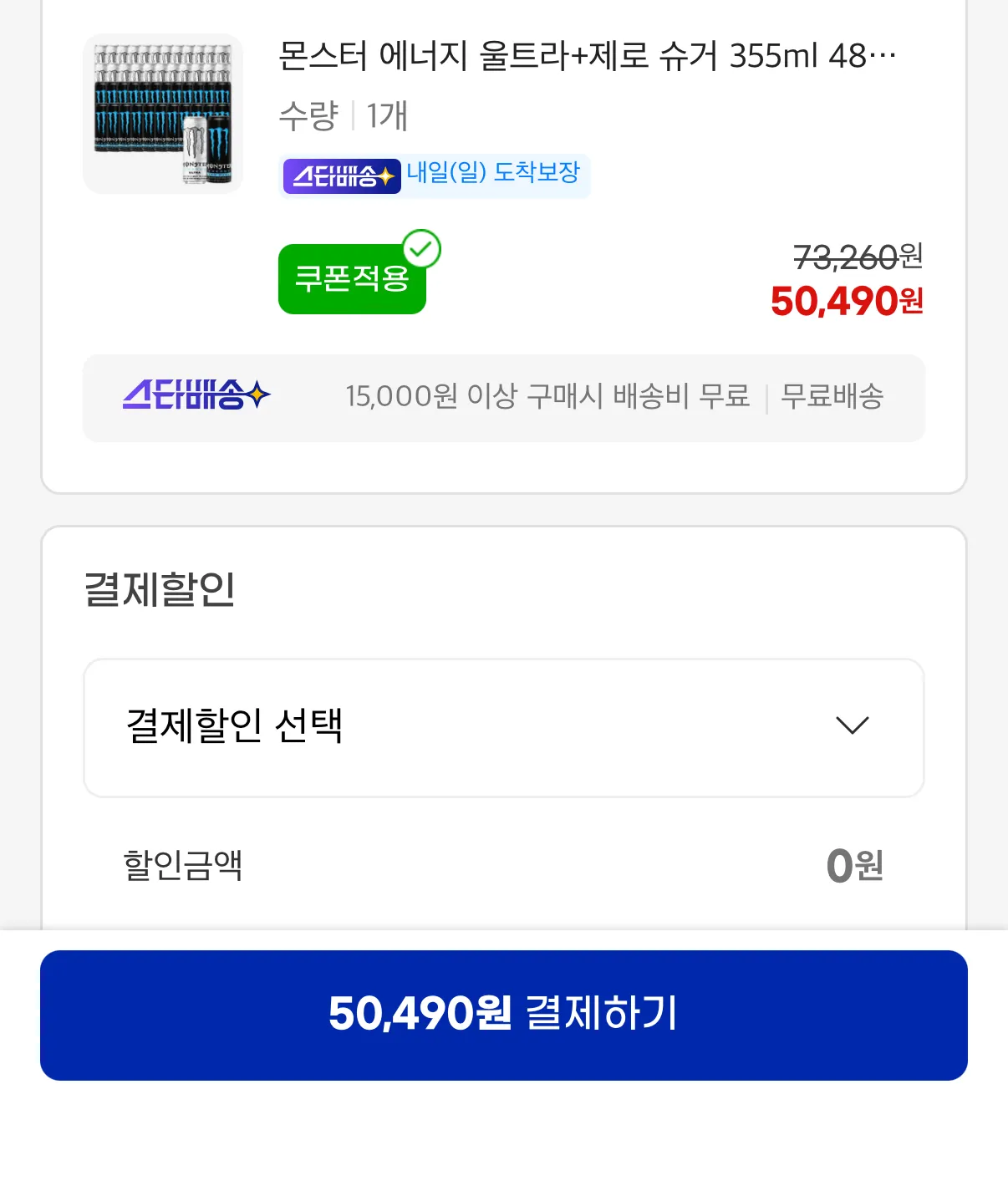This screenshot has width=1008, height=1186.
Task: Click the sparkle star on purple 스타배송 badge
Action: click(x=386, y=176)
